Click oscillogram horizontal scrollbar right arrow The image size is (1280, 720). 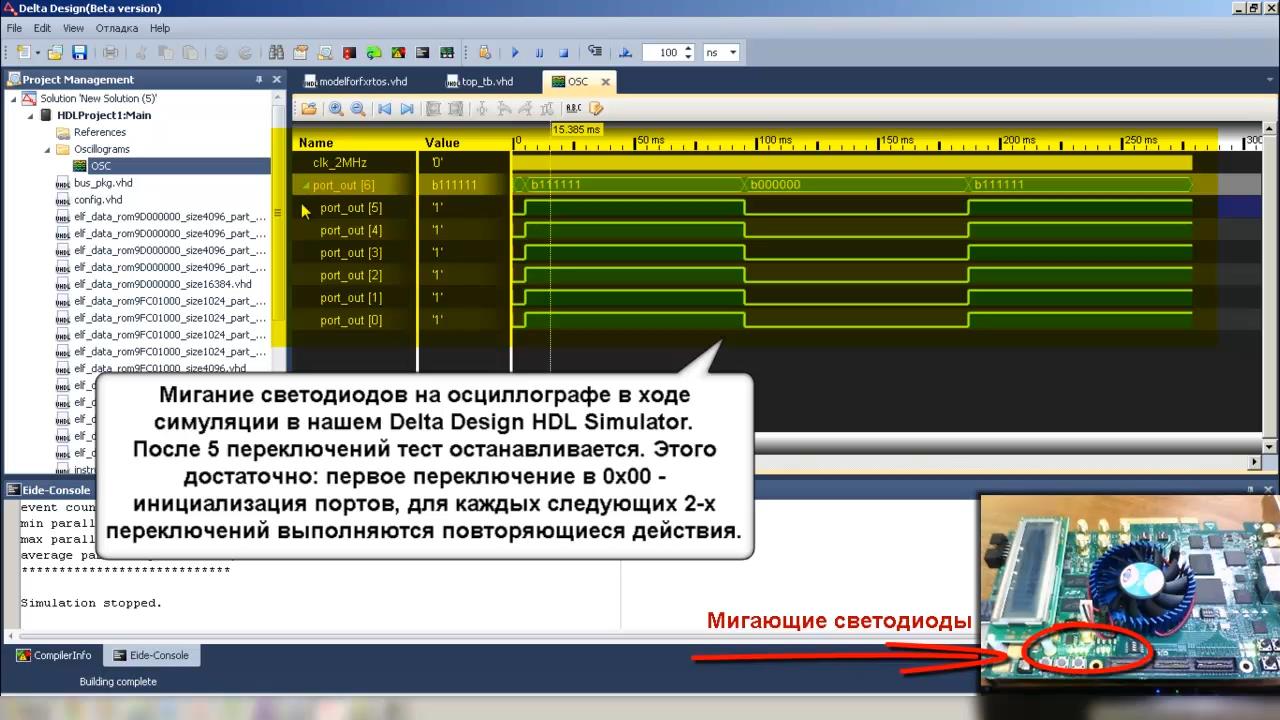point(1256,462)
